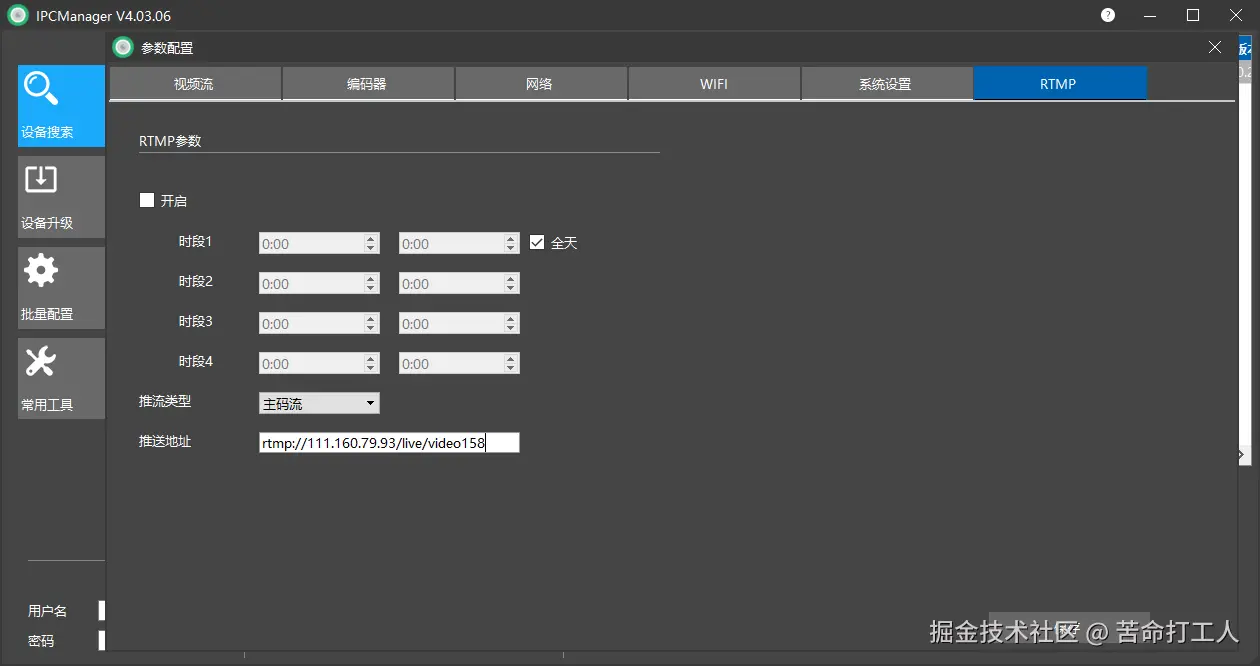Click the 推送地址 label
1260x666 pixels.
point(165,441)
